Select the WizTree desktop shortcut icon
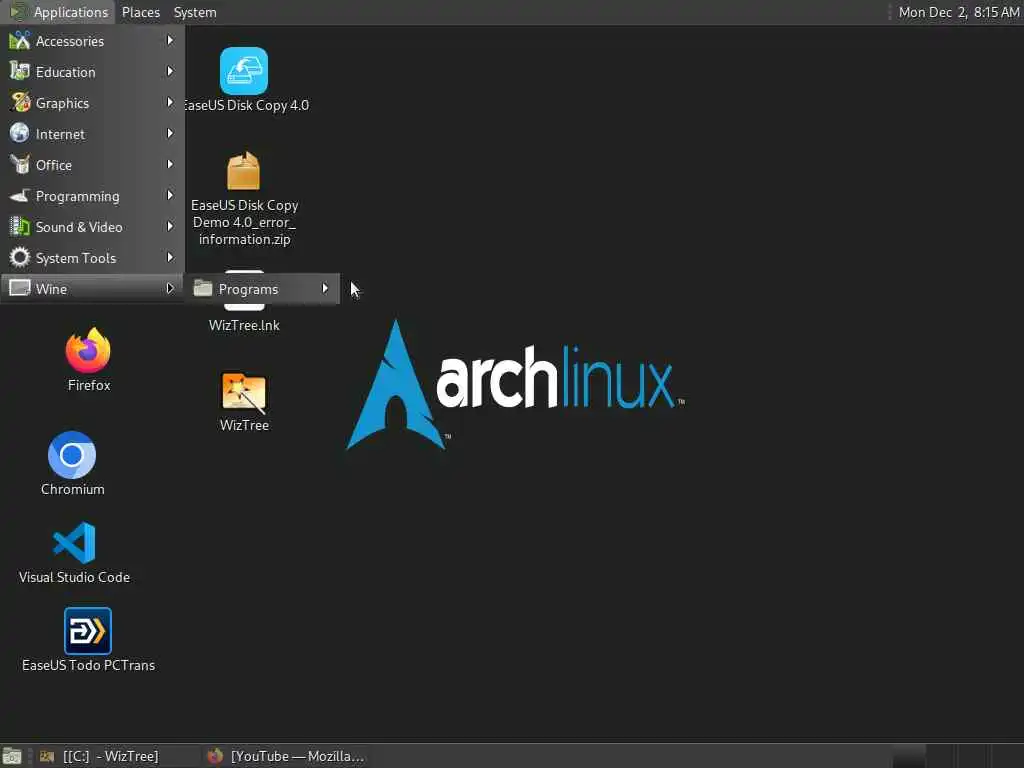Image resolution: width=1024 pixels, height=768 pixels. (244, 392)
